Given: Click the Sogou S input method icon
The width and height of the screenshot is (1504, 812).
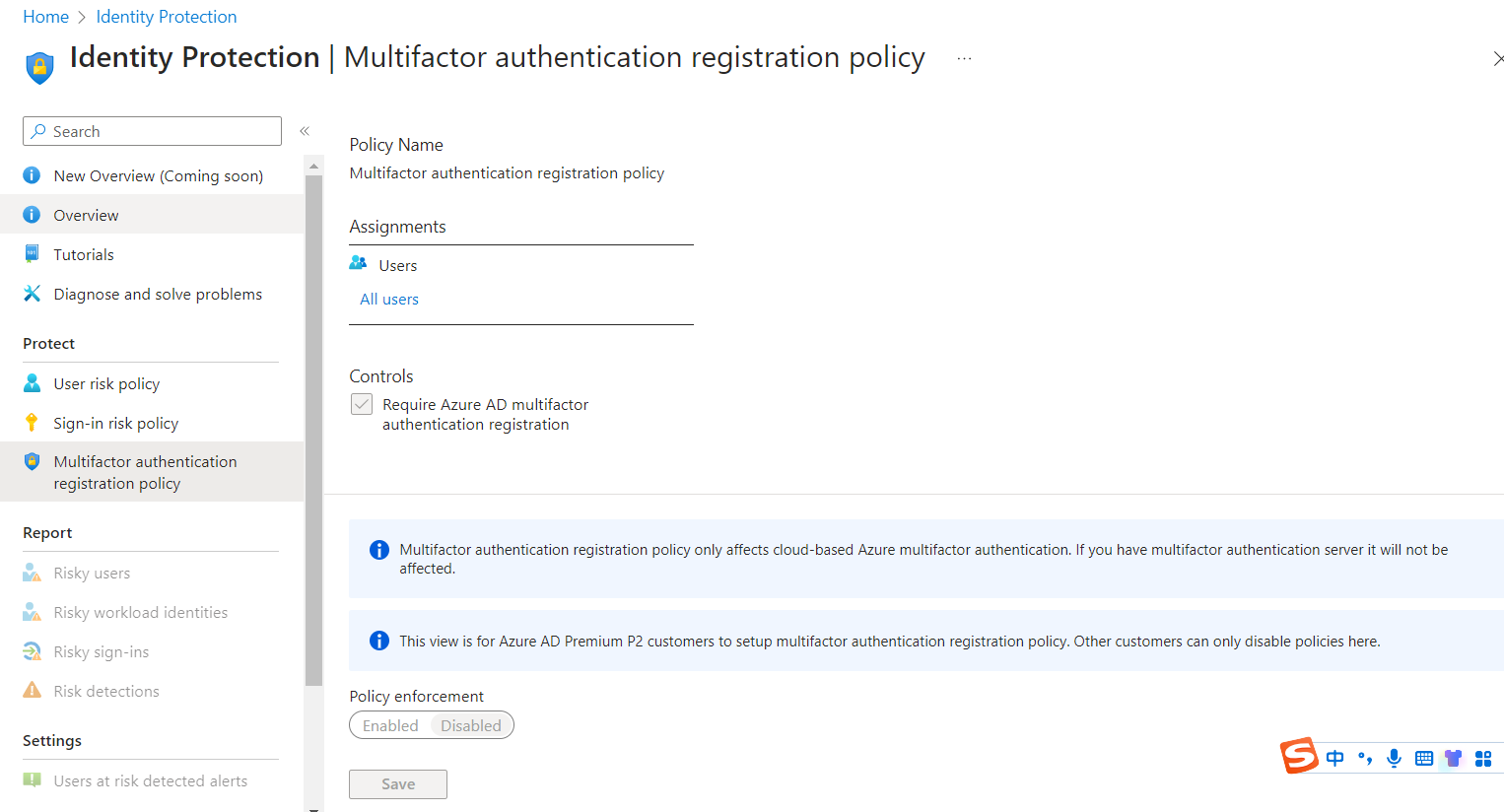Looking at the screenshot, I should [1299, 757].
